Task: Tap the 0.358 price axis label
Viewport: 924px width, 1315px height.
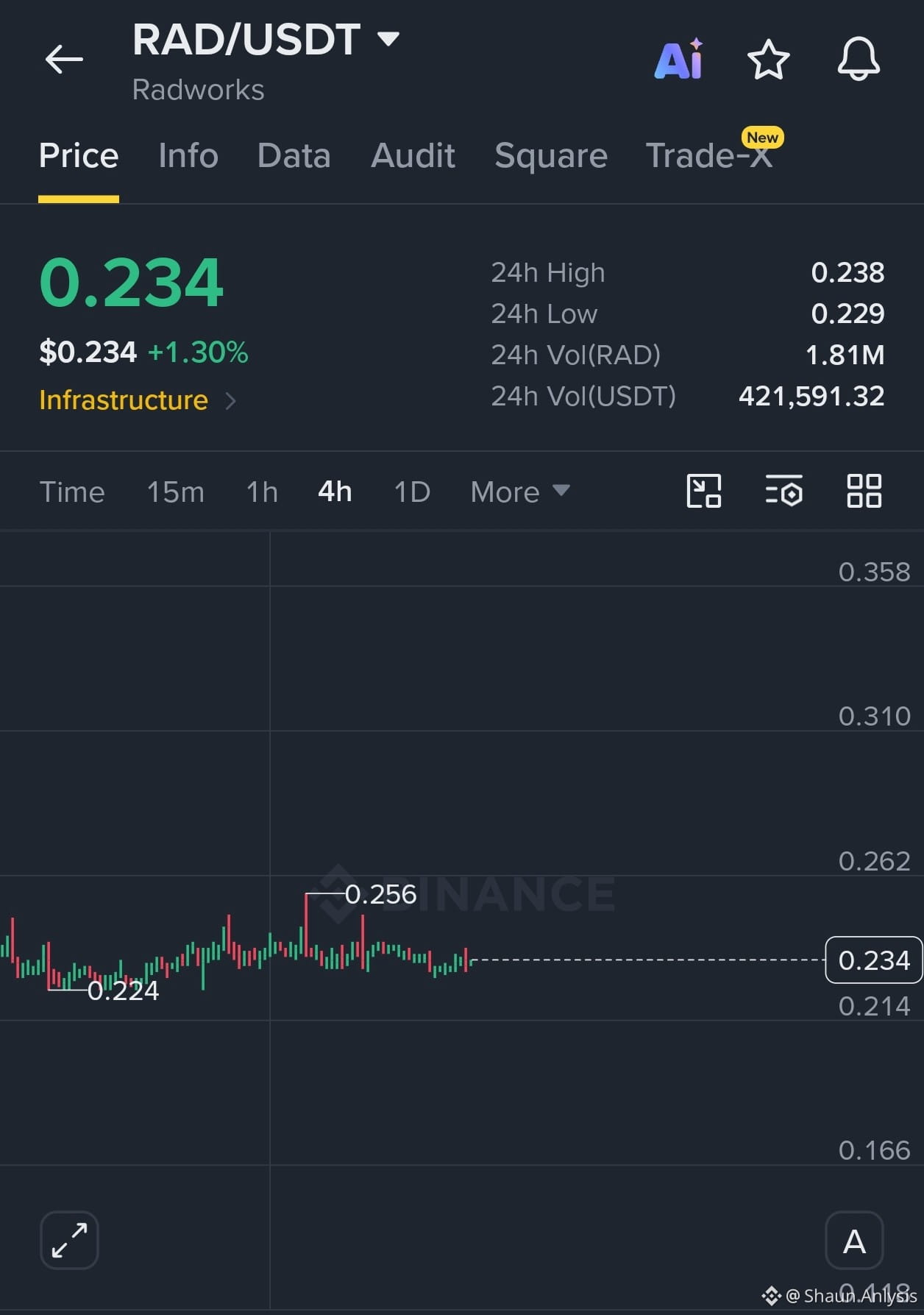Action: point(874,572)
